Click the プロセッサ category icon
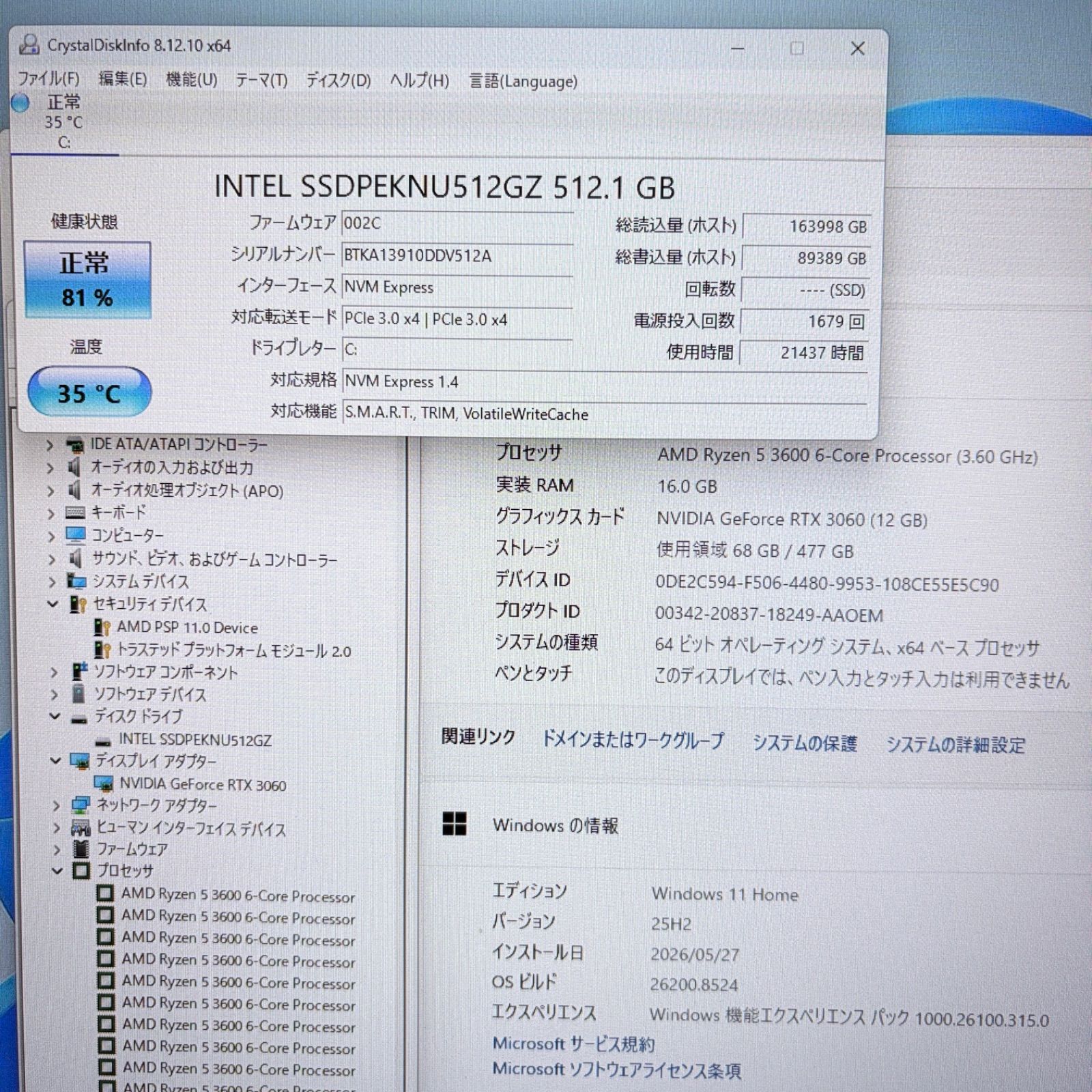The image size is (1092, 1092). [x=81, y=870]
